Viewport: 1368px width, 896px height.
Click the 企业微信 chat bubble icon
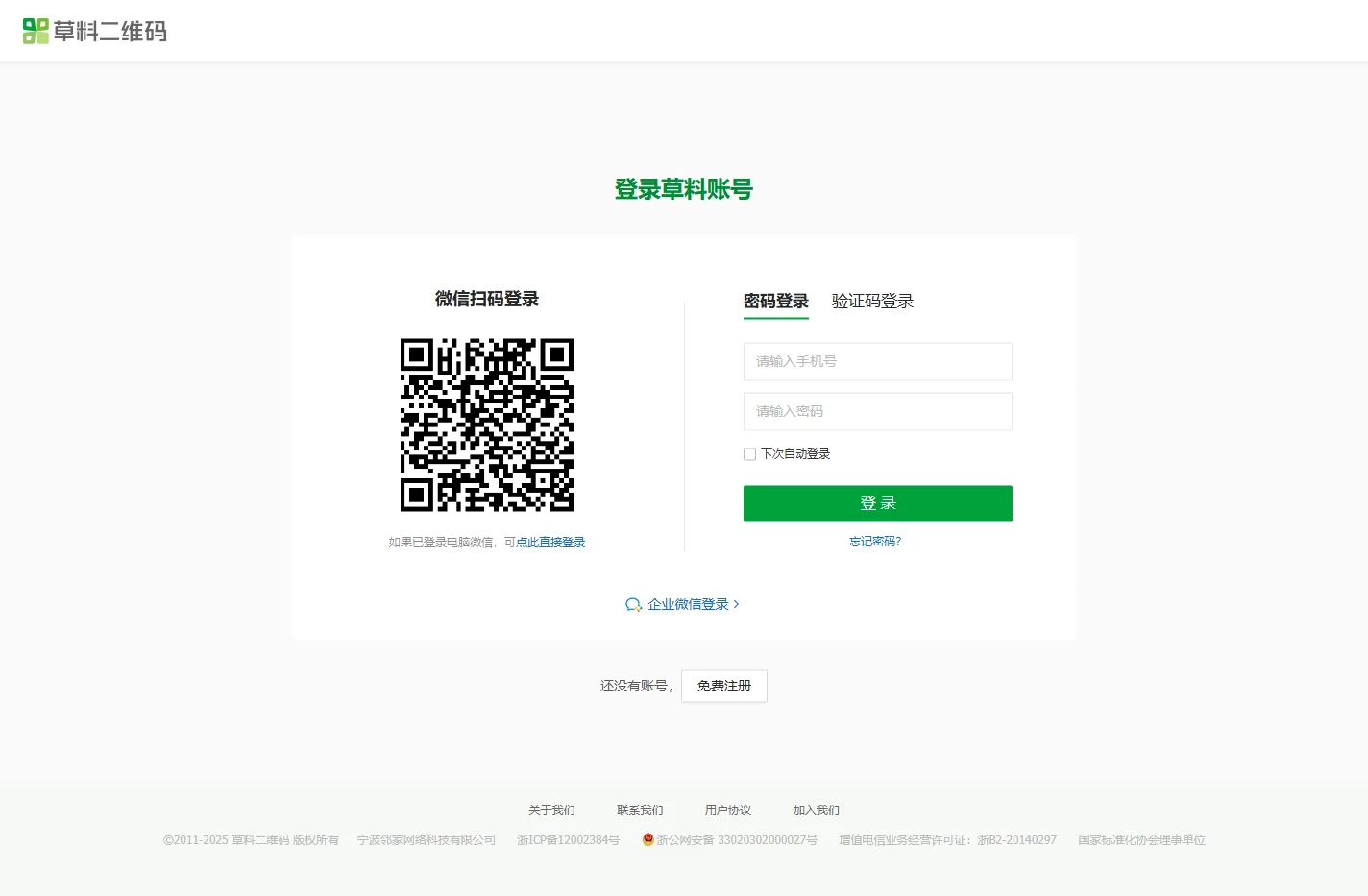(x=633, y=605)
